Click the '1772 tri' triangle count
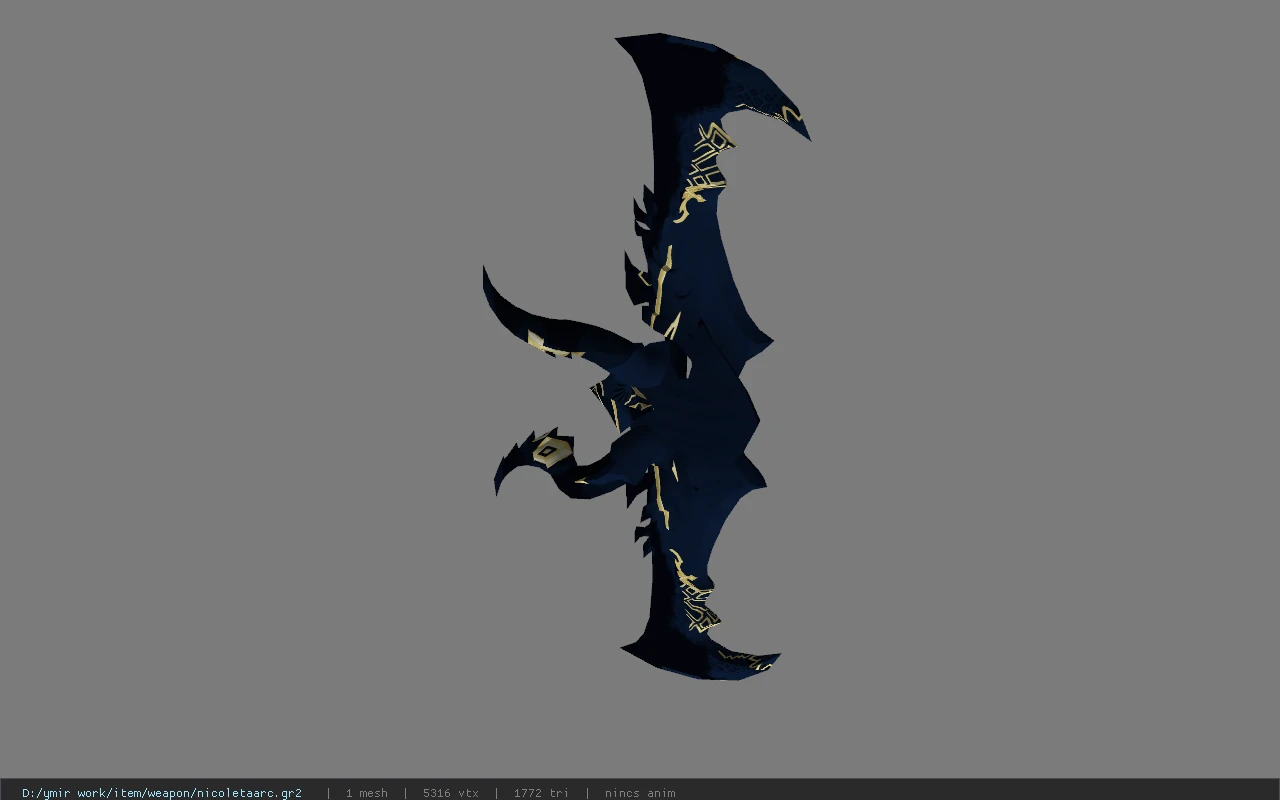1280x800 pixels. [x=541, y=793]
